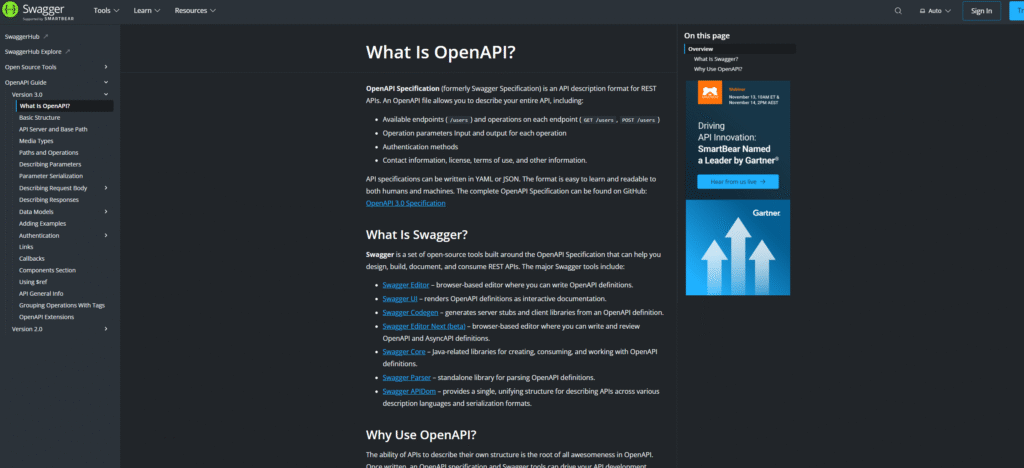Expand the Version 2.0 tree node

pyautogui.click(x=106, y=328)
